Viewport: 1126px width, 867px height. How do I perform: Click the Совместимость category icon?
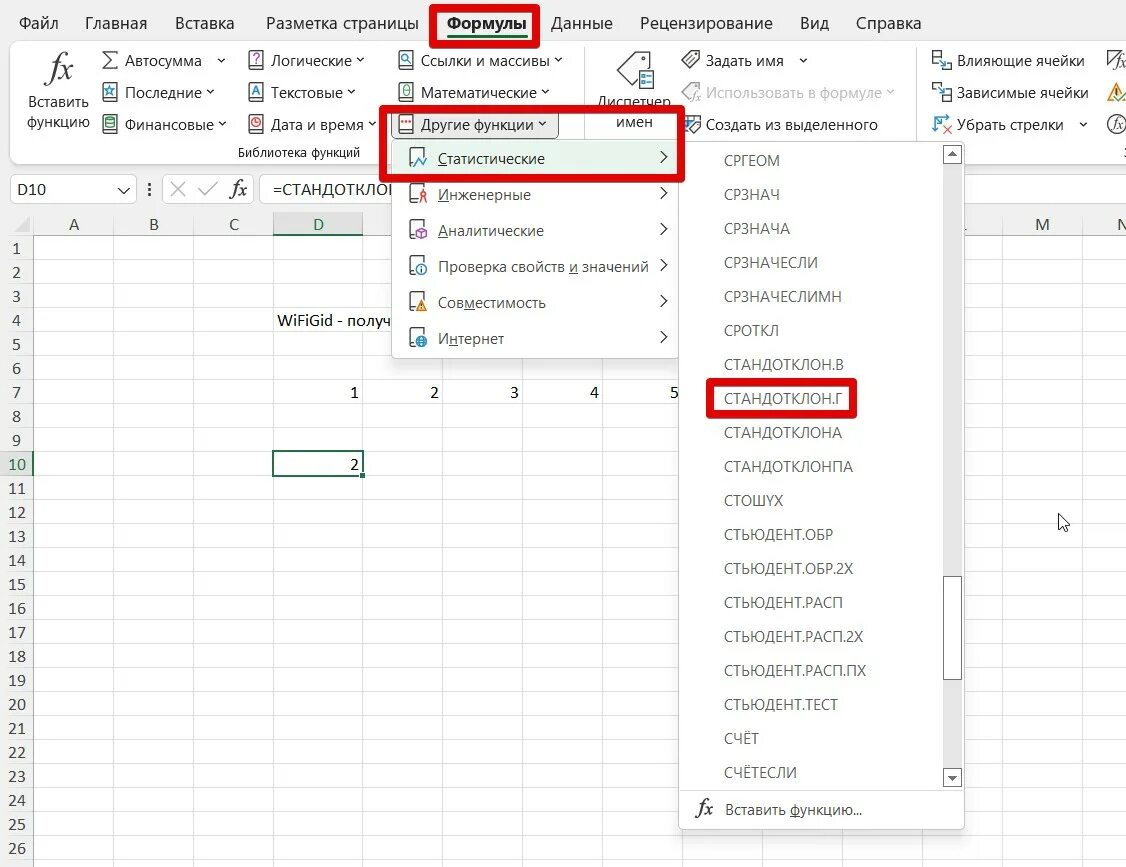[x=418, y=302]
